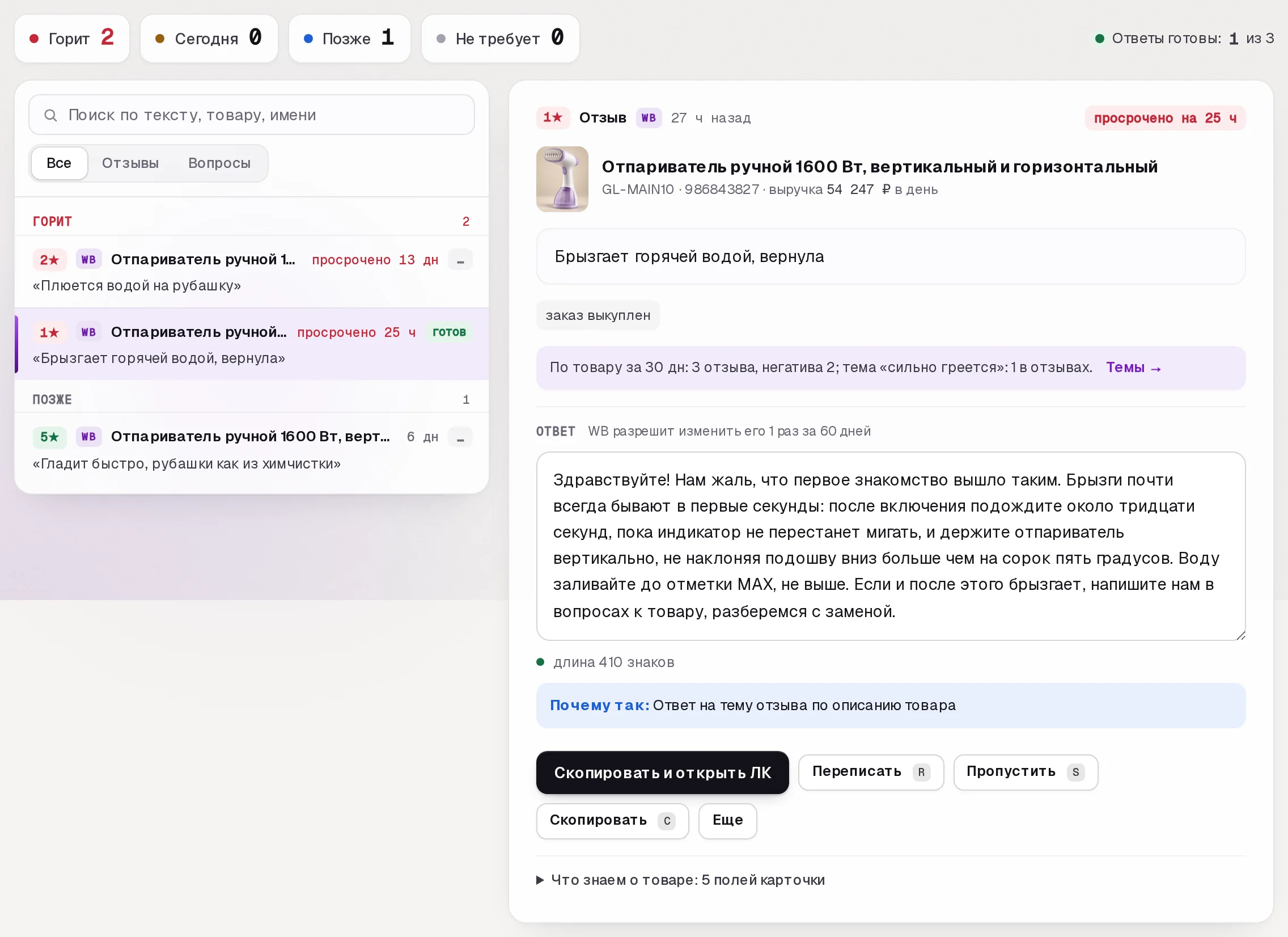Click status badge on «Плюется водой» row
Image resolution: width=1288 pixels, height=937 pixels.
460,260
